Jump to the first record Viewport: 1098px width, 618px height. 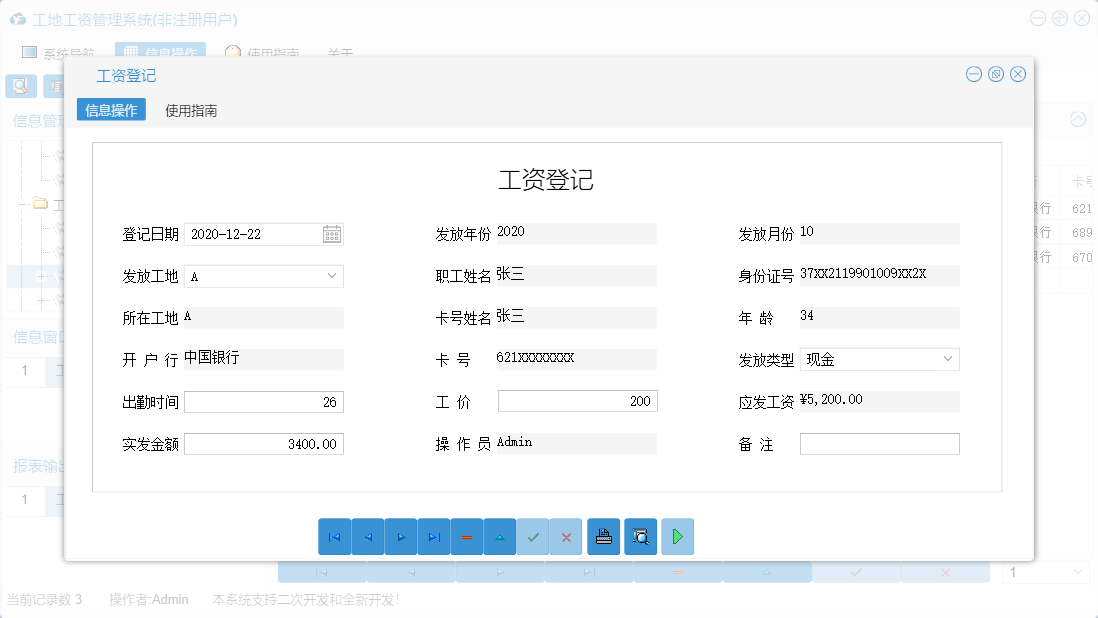tap(335, 537)
